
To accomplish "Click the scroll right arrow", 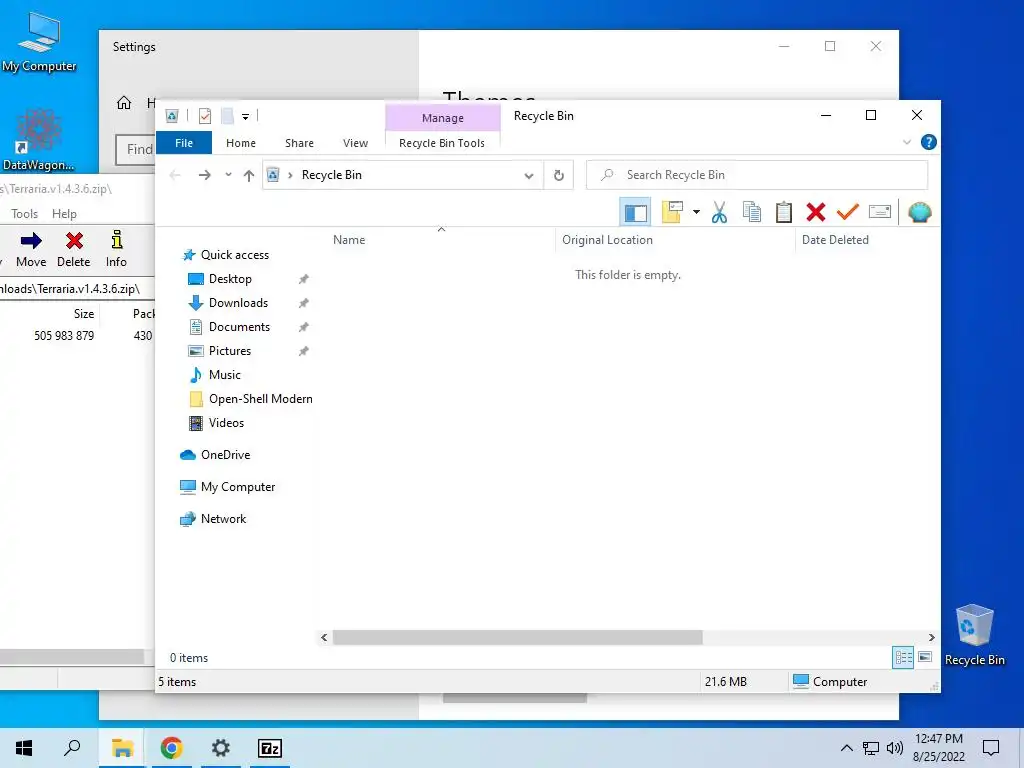I will (x=931, y=637).
